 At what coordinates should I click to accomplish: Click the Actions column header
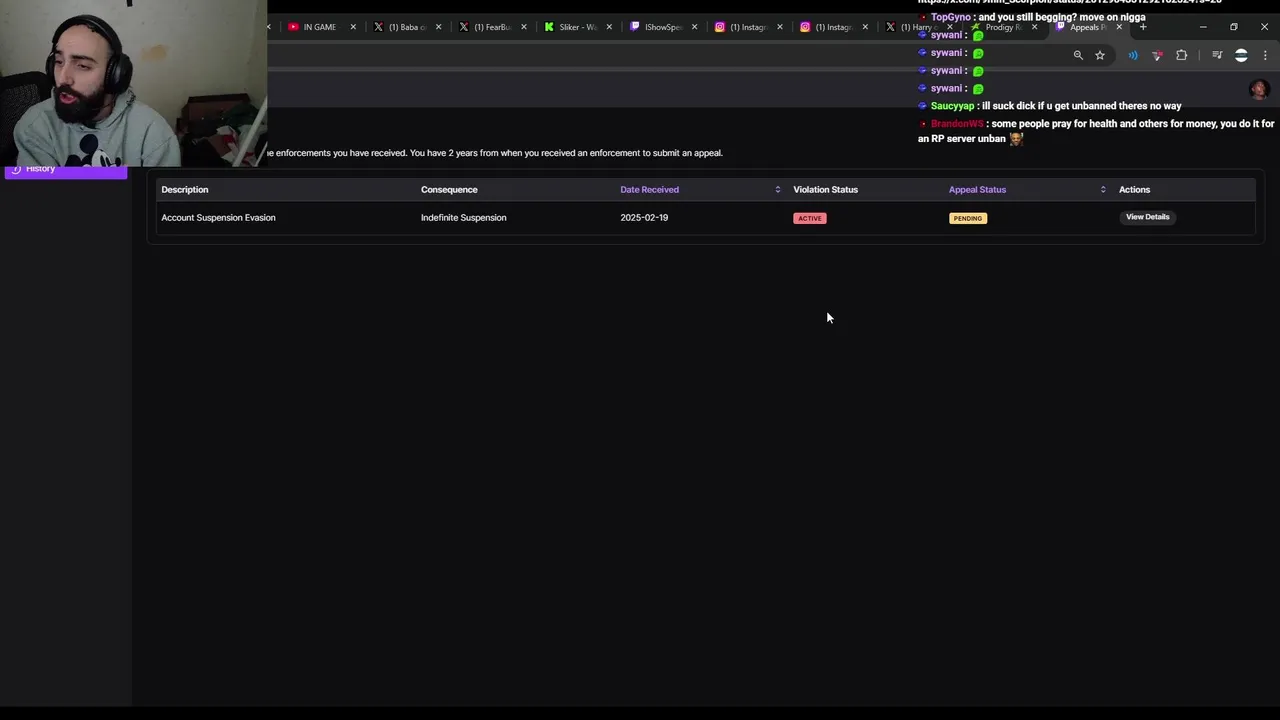1134,189
